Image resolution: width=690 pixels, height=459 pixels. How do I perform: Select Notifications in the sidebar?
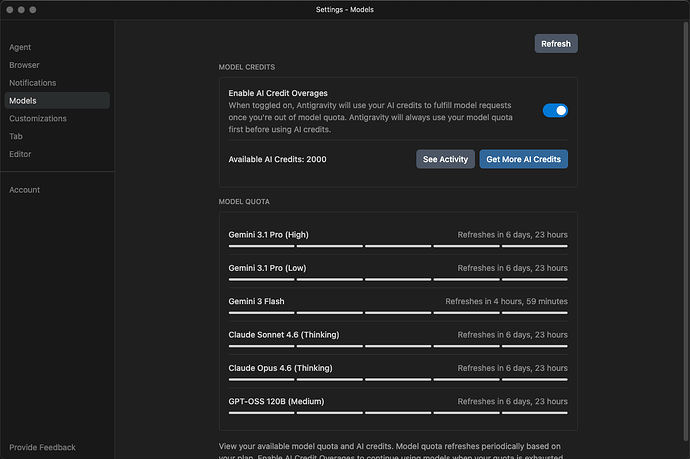[33, 83]
